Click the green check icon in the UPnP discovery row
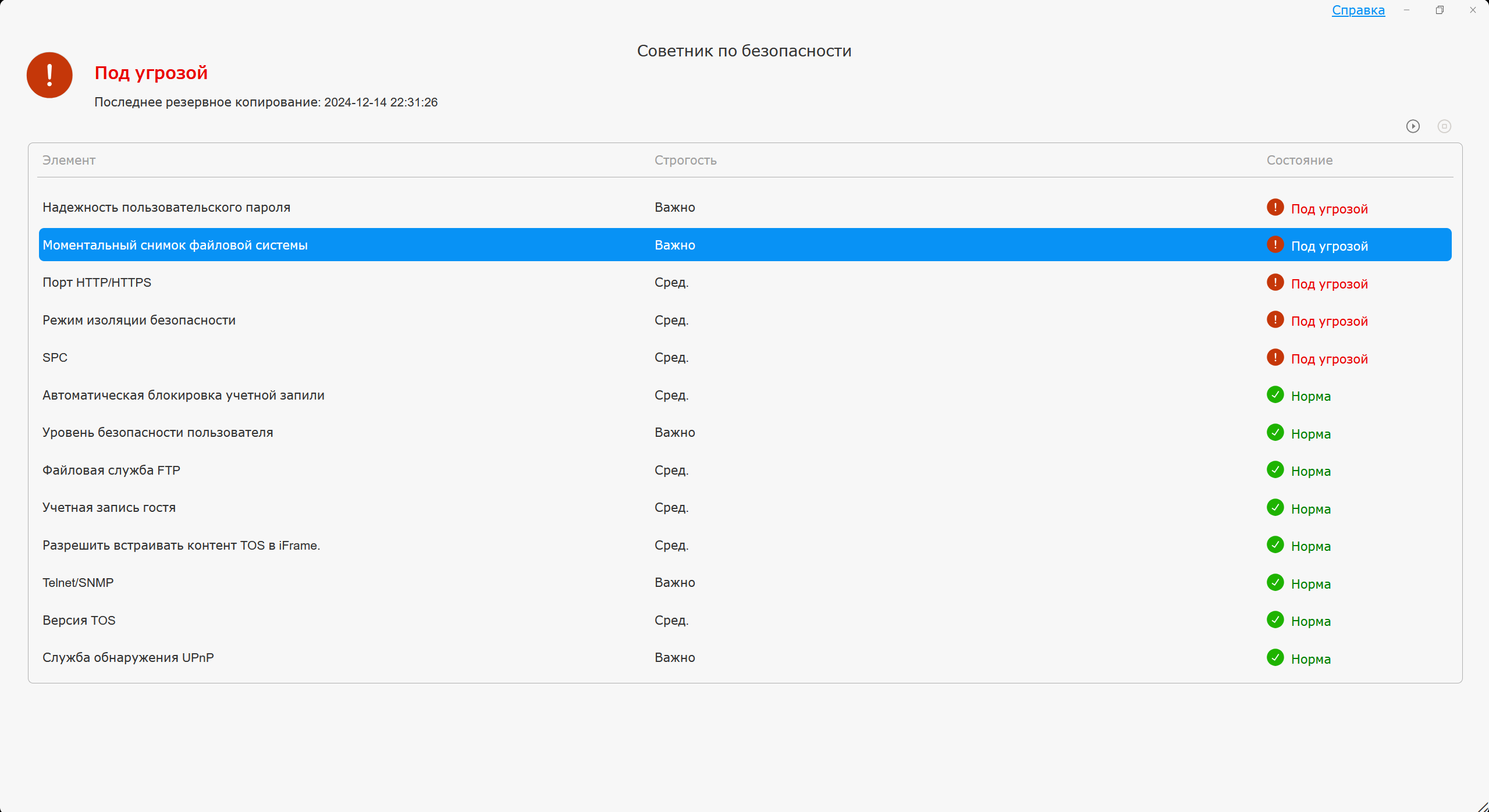 [1275, 657]
